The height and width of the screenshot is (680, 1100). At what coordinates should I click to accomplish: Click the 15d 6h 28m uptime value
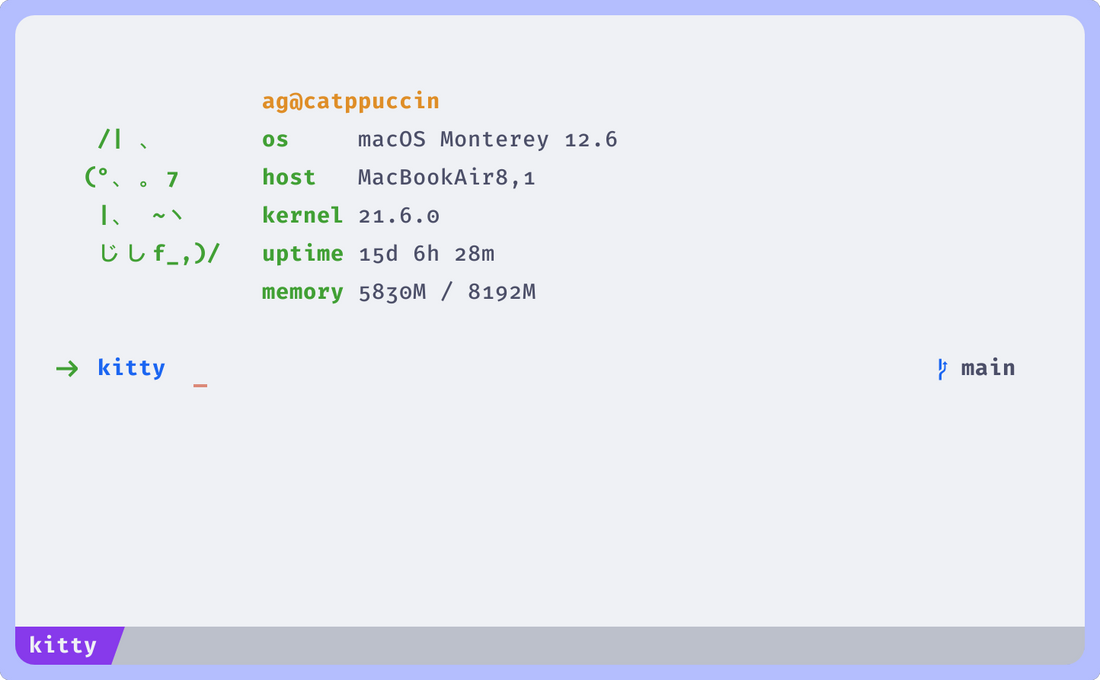[427, 253]
